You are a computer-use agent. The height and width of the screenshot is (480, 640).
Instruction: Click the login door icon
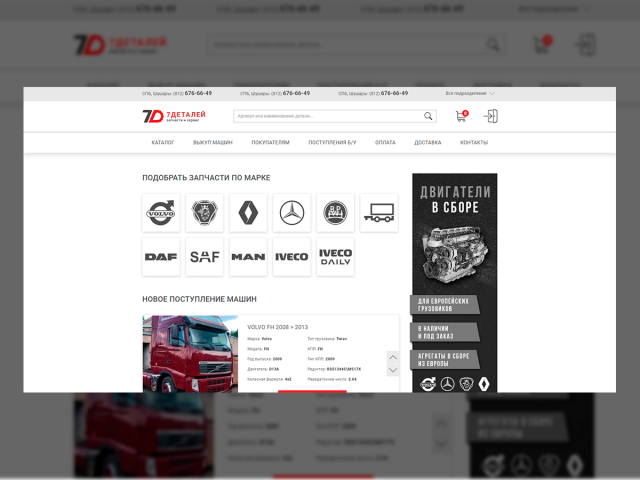click(x=491, y=116)
